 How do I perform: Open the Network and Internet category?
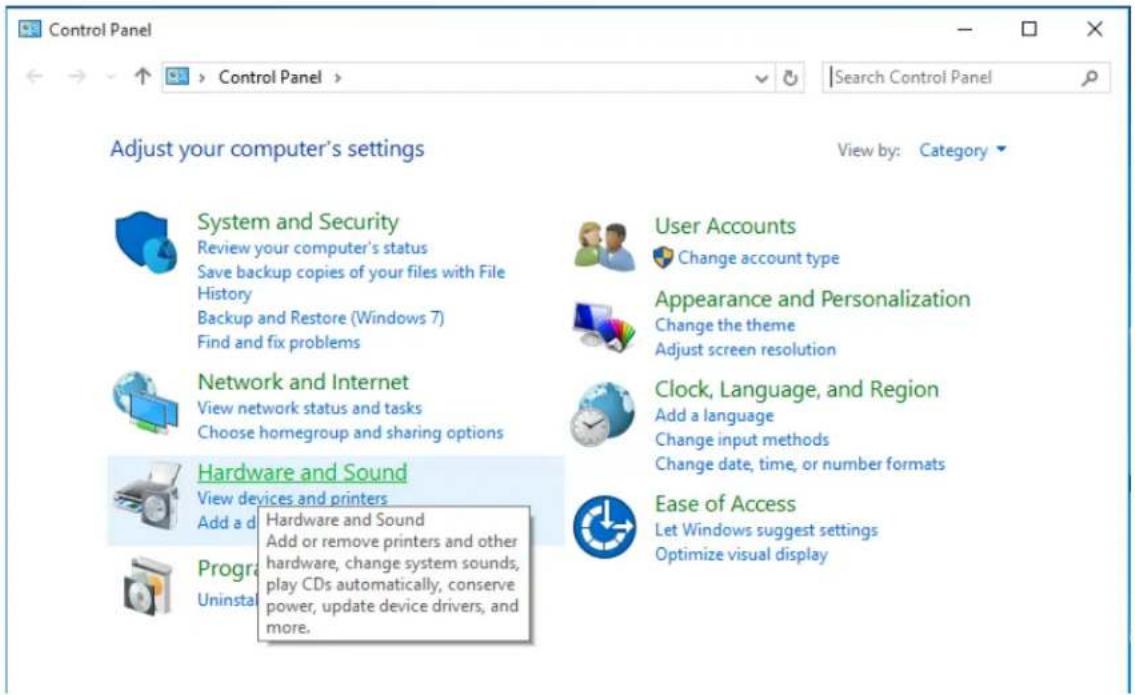pos(303,382)
